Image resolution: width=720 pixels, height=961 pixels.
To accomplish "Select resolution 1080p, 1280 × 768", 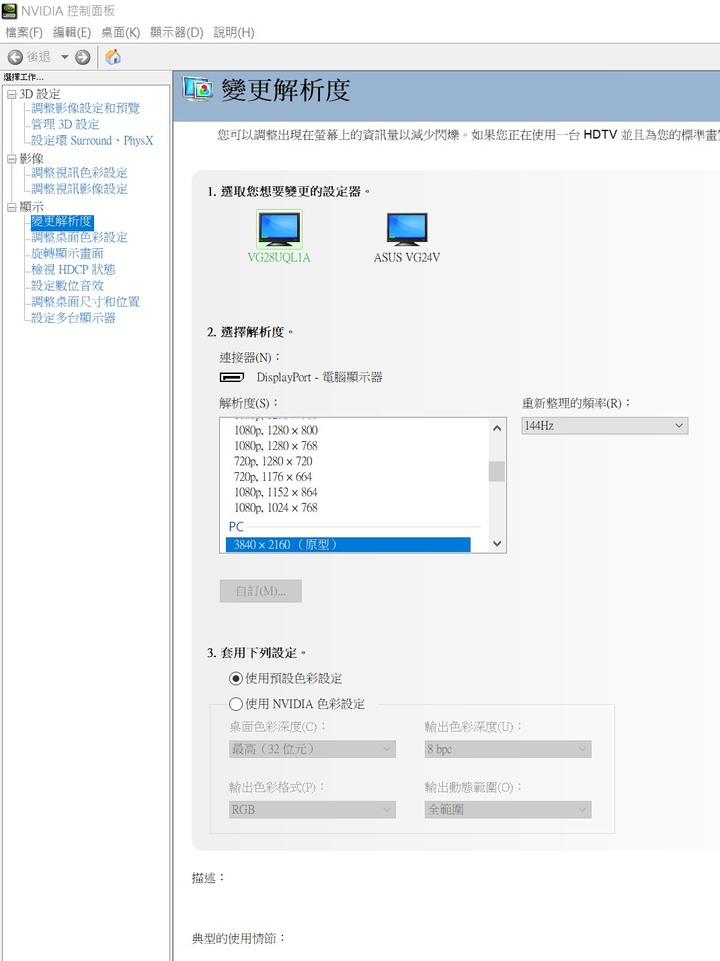I will [276, 446].
